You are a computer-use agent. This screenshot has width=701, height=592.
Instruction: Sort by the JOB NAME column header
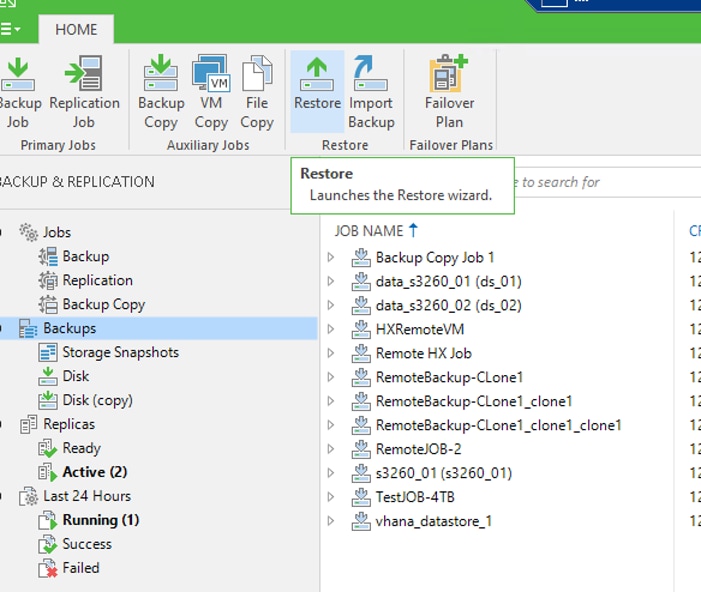[376, 231]
